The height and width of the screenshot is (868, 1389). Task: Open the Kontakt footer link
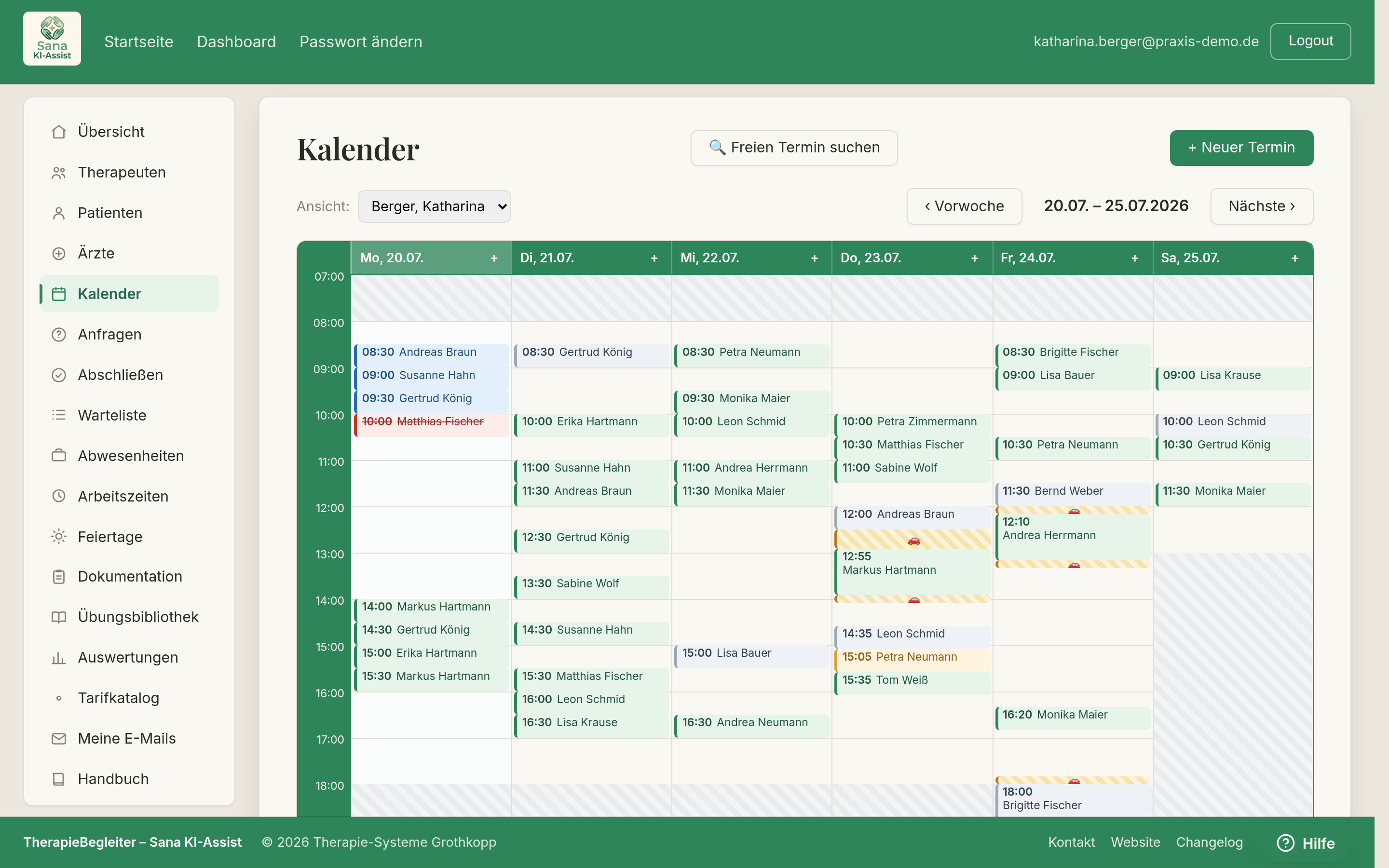[x=1072, y=842]
